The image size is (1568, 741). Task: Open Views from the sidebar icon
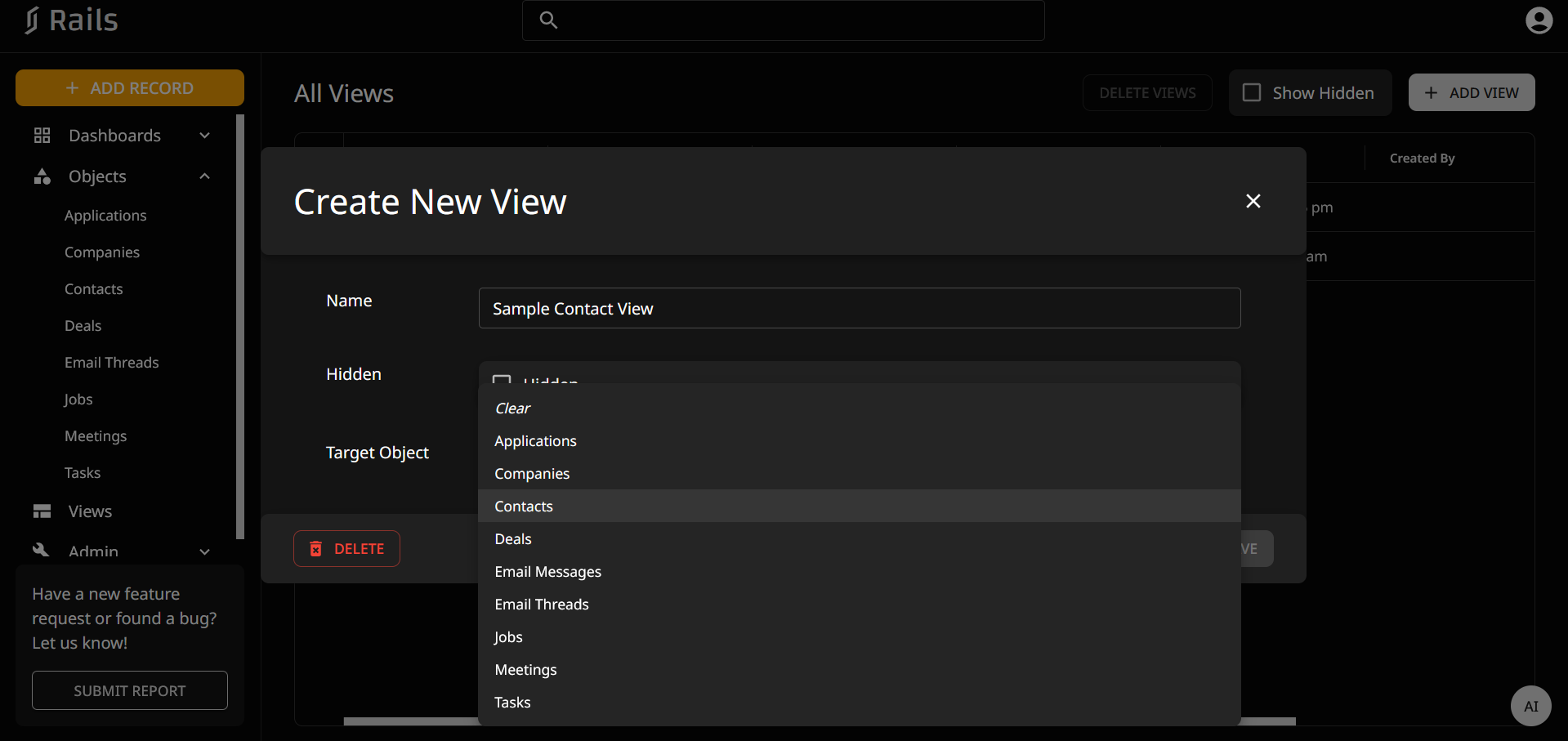pyautogui.click(x=42, y=511)
